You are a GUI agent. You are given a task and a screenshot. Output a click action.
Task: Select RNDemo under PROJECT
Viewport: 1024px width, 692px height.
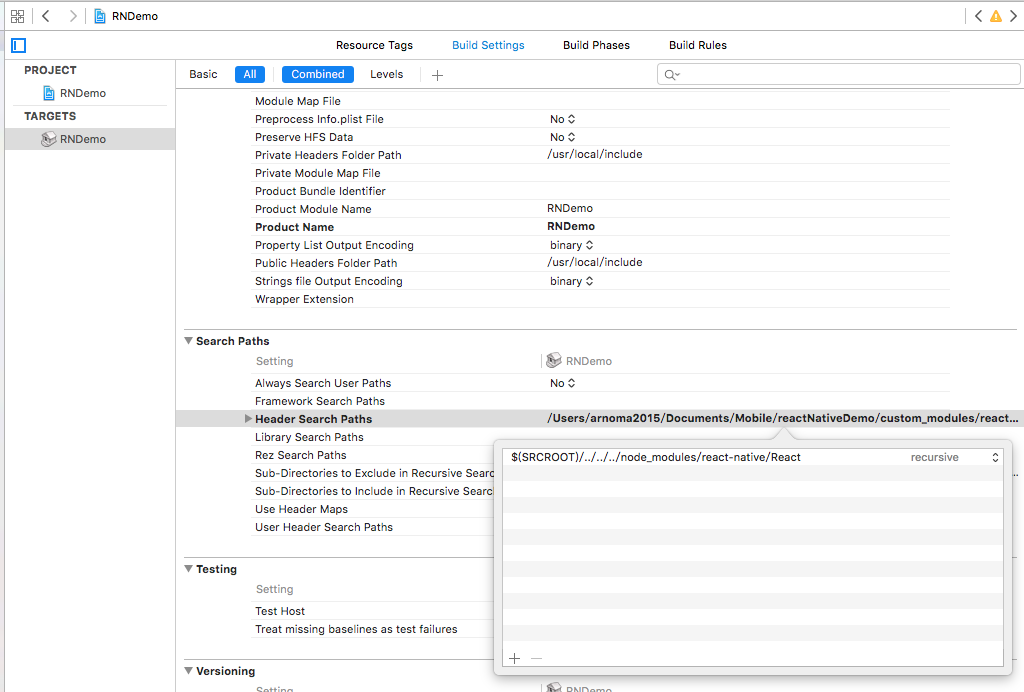point(82,93)
